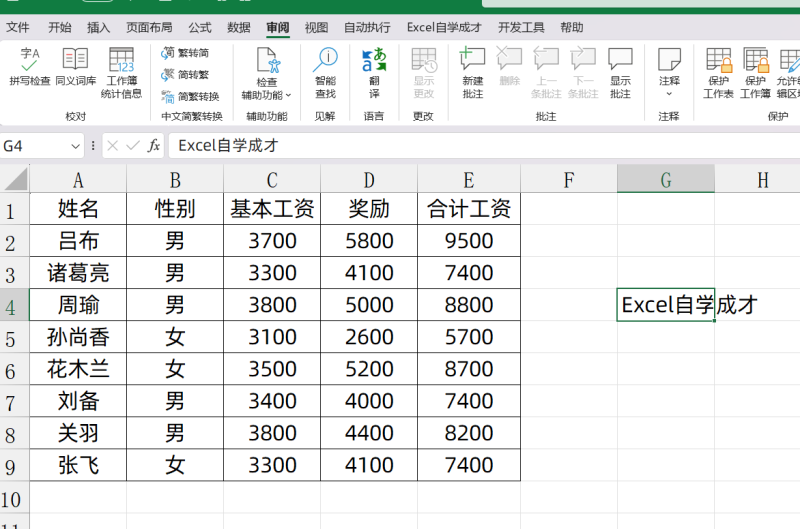This screenshot has height=529, width=800.
Task: Switch to the 视图 tab
Action: pos(316,27)
